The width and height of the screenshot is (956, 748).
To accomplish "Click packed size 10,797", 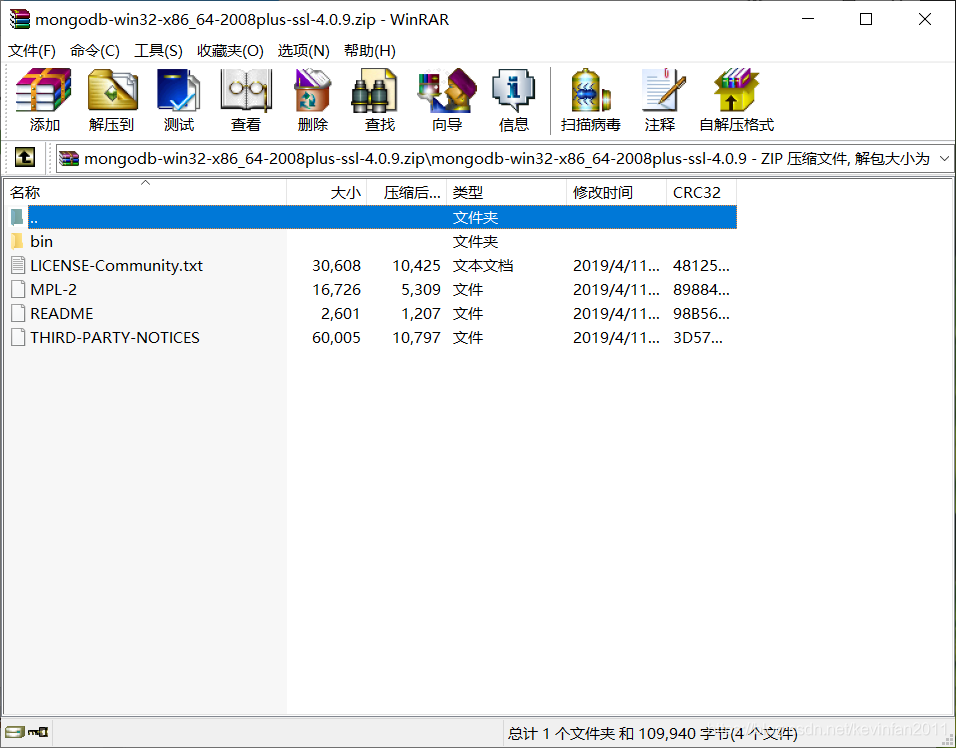I will click(416, 337).
